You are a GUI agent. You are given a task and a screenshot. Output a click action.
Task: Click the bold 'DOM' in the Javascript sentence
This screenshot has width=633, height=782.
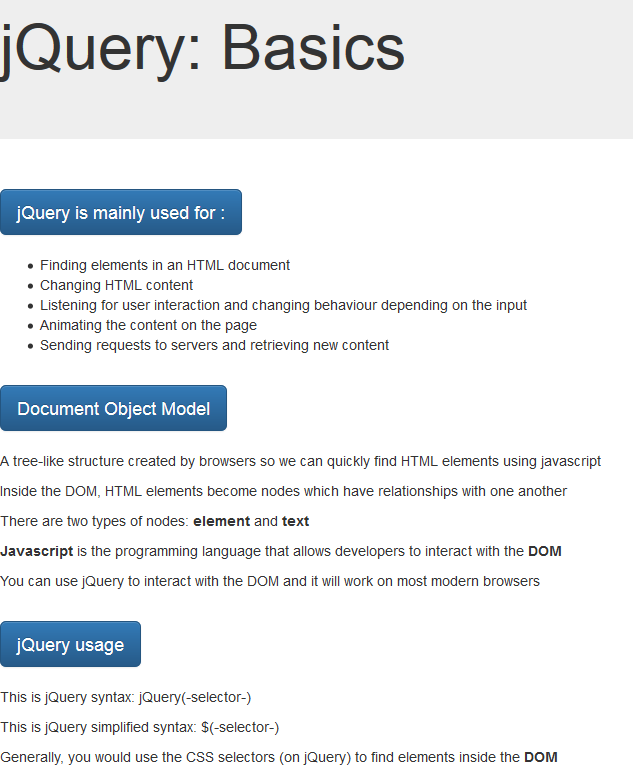pos(545,551)
